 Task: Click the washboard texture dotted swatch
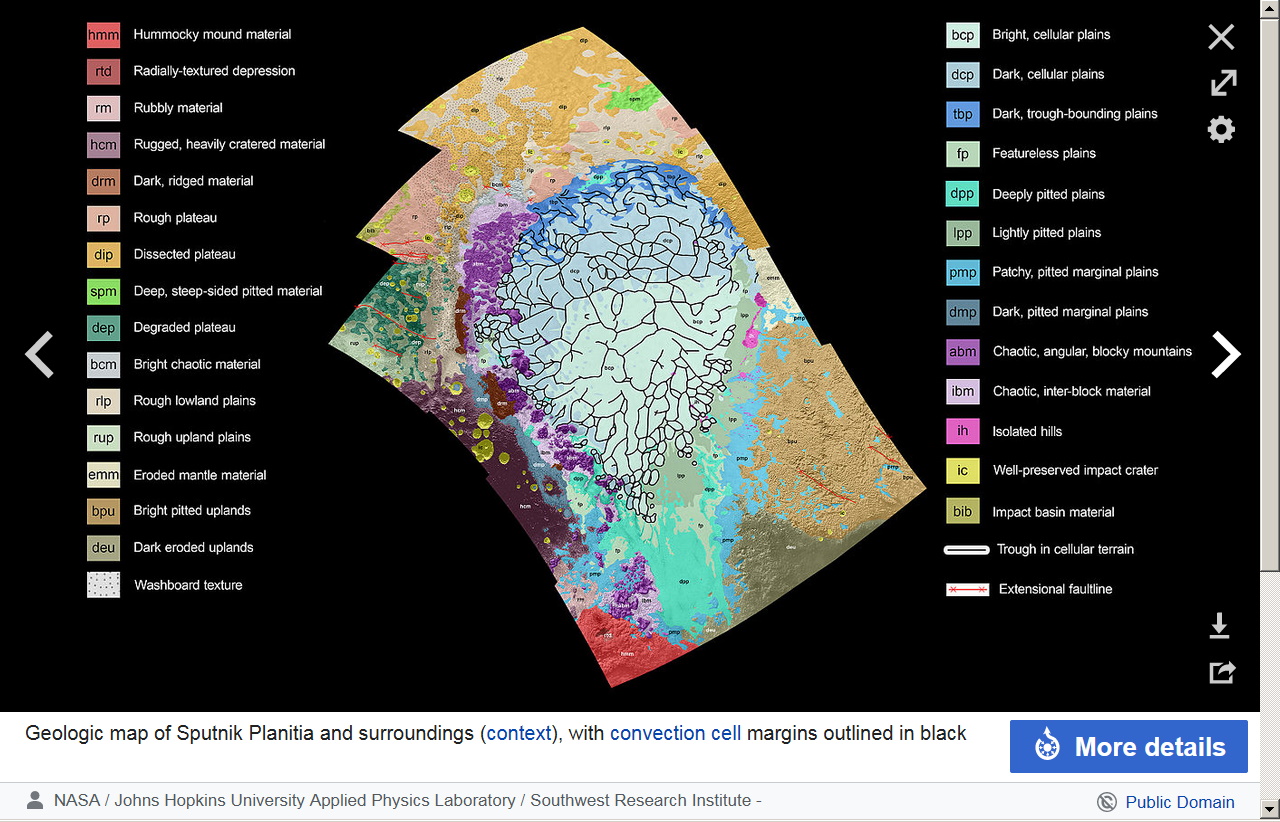[103, 585]
